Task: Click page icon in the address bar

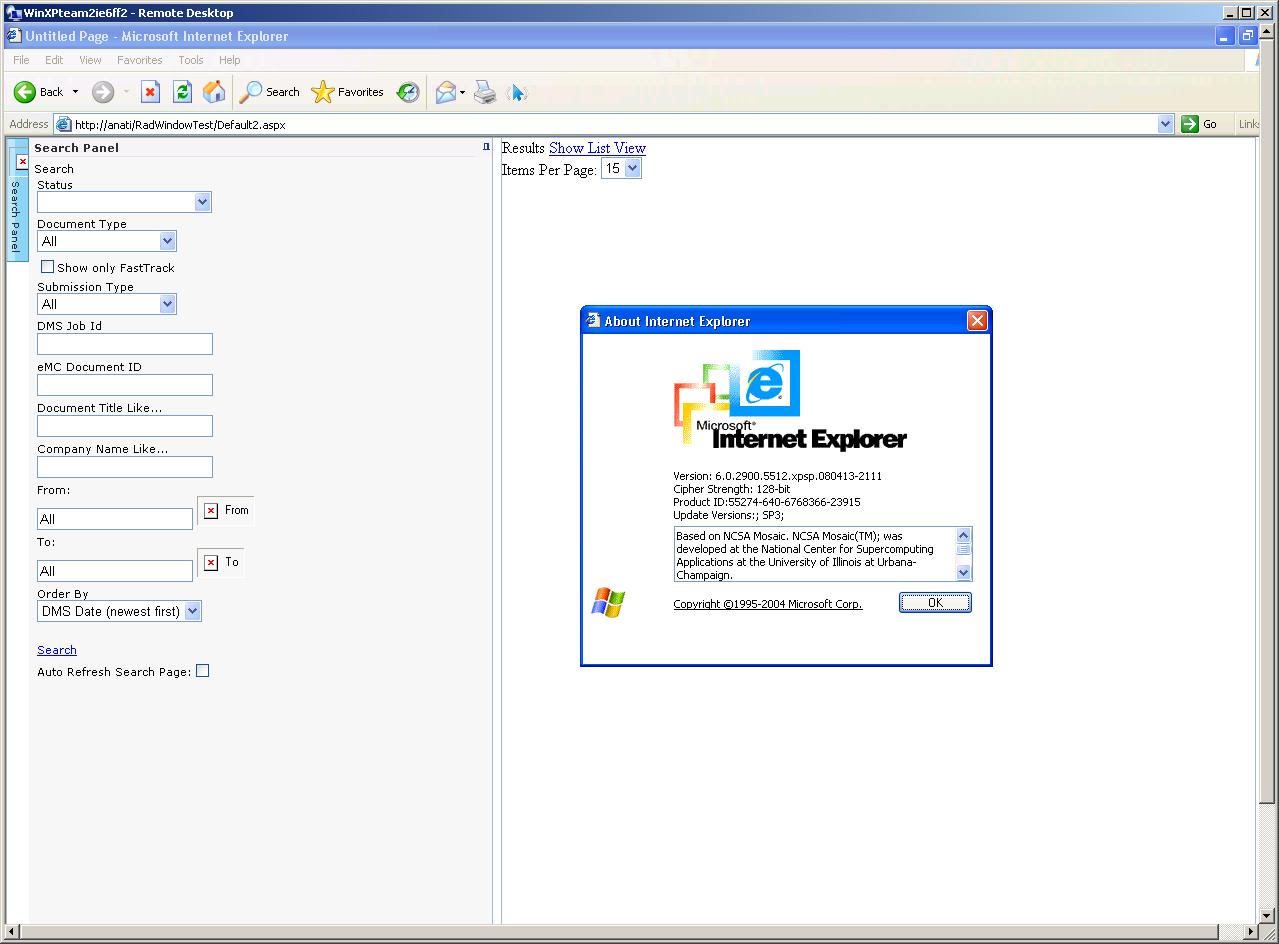Action: (64, 125)
